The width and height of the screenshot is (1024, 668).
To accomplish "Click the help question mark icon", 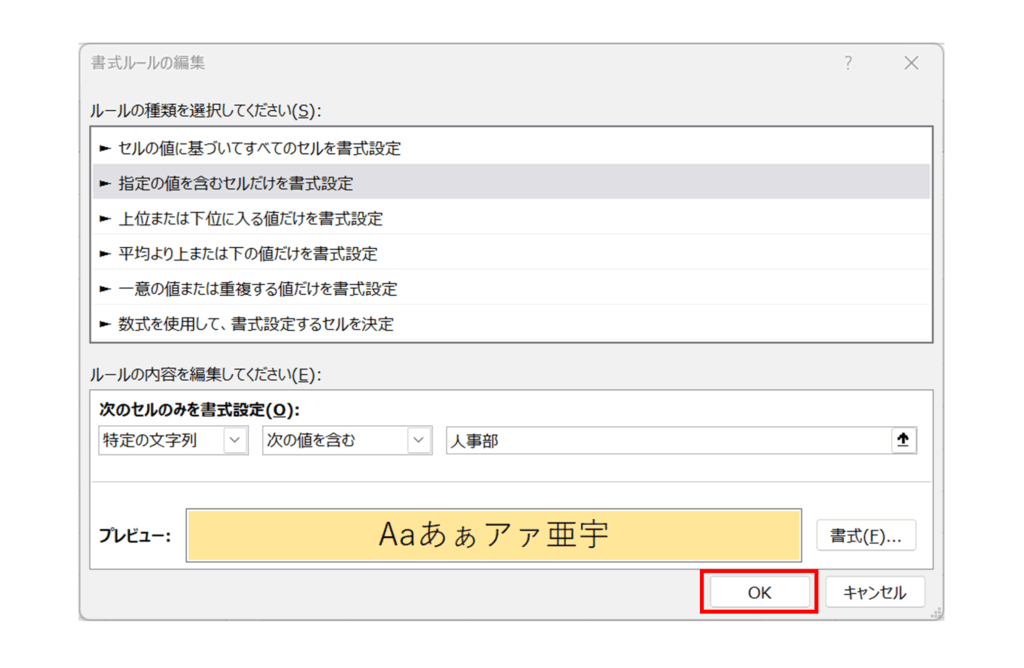I will (848, 63).
